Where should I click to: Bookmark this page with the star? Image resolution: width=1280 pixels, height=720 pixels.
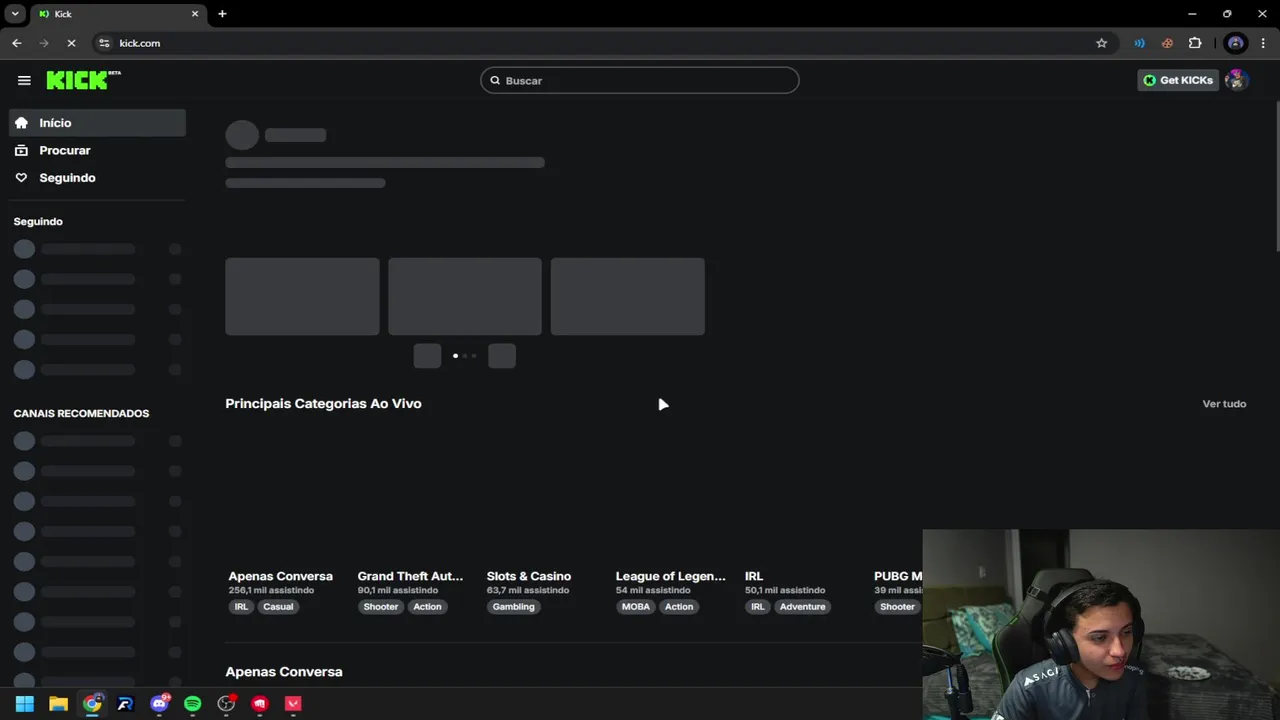coord(1101,43)
